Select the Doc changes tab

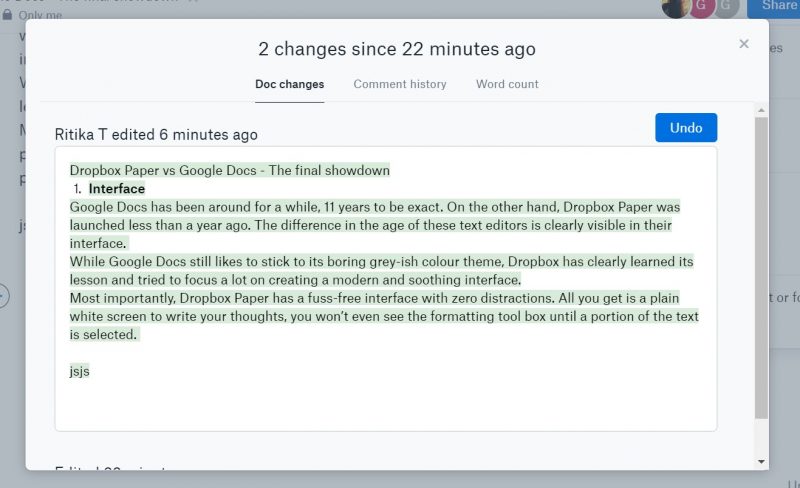point(289,84)
